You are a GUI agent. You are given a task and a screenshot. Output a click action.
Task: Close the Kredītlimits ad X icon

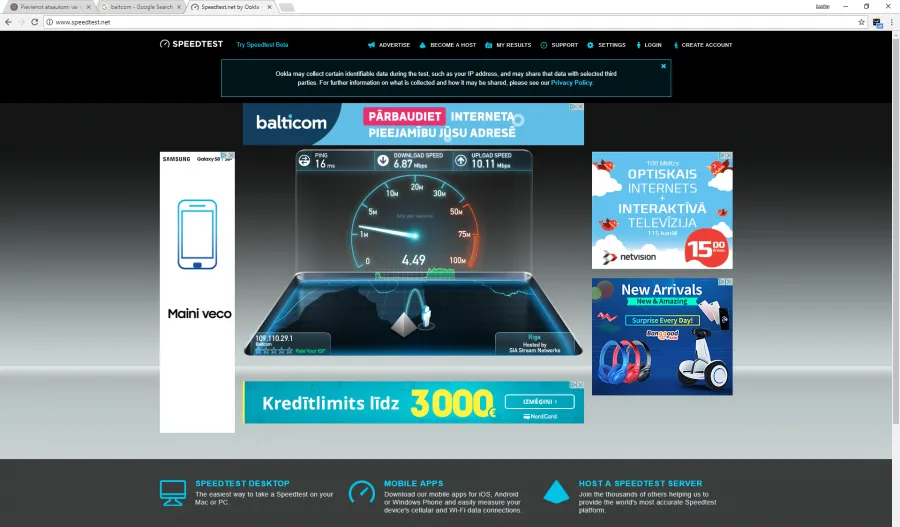tap(580, 385)
